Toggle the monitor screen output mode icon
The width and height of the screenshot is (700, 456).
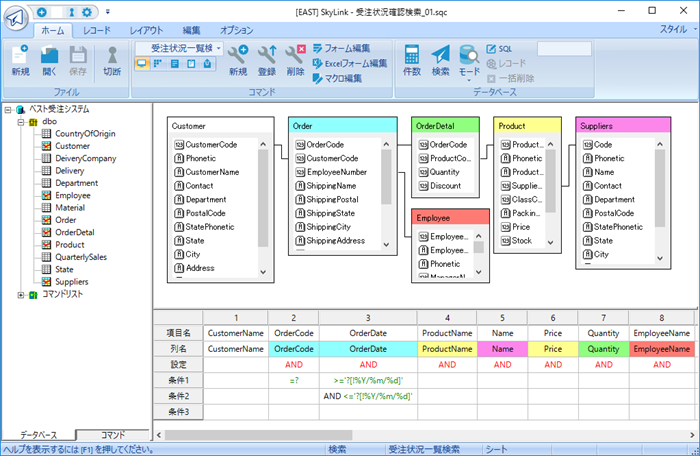tap(142, 64)
